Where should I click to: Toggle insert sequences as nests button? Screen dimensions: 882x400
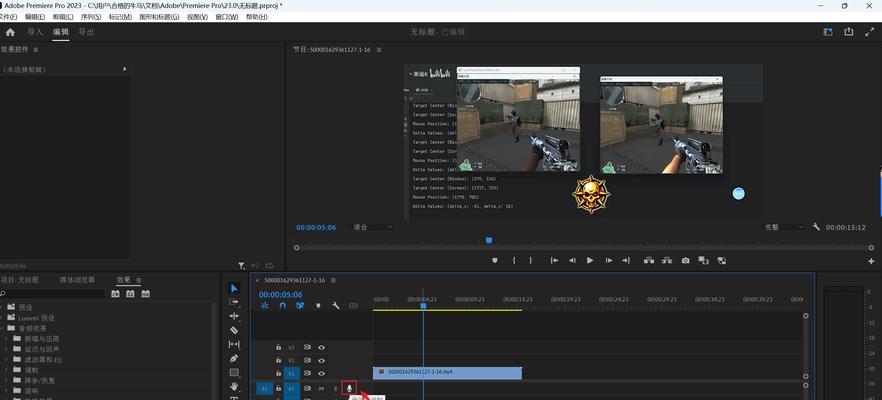click(265, 305)
